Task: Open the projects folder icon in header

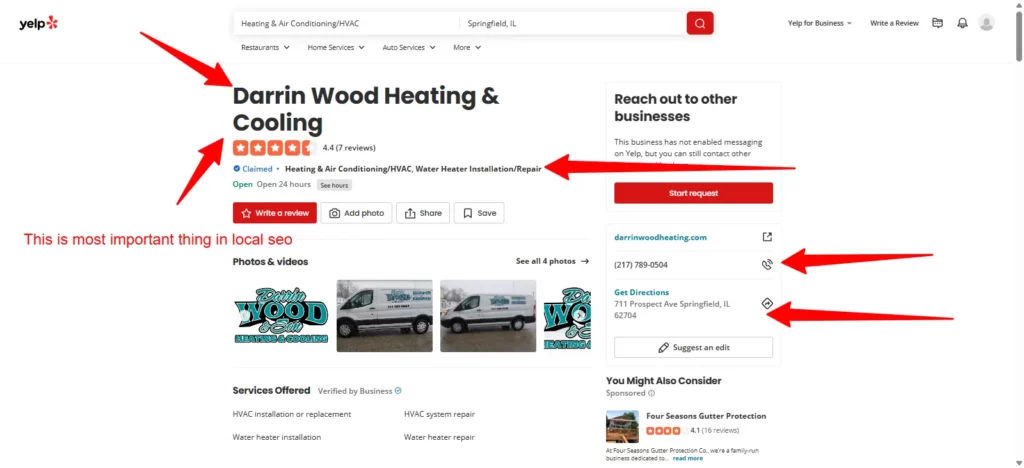Action: coord(937,23)
